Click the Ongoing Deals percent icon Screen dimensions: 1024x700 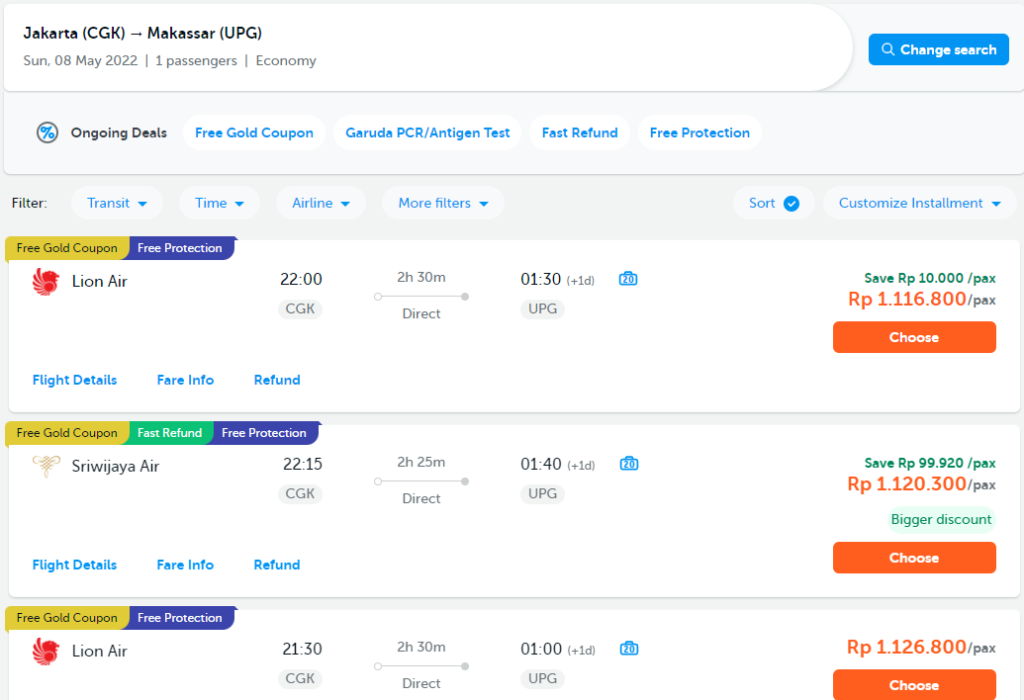coord(47,133)
